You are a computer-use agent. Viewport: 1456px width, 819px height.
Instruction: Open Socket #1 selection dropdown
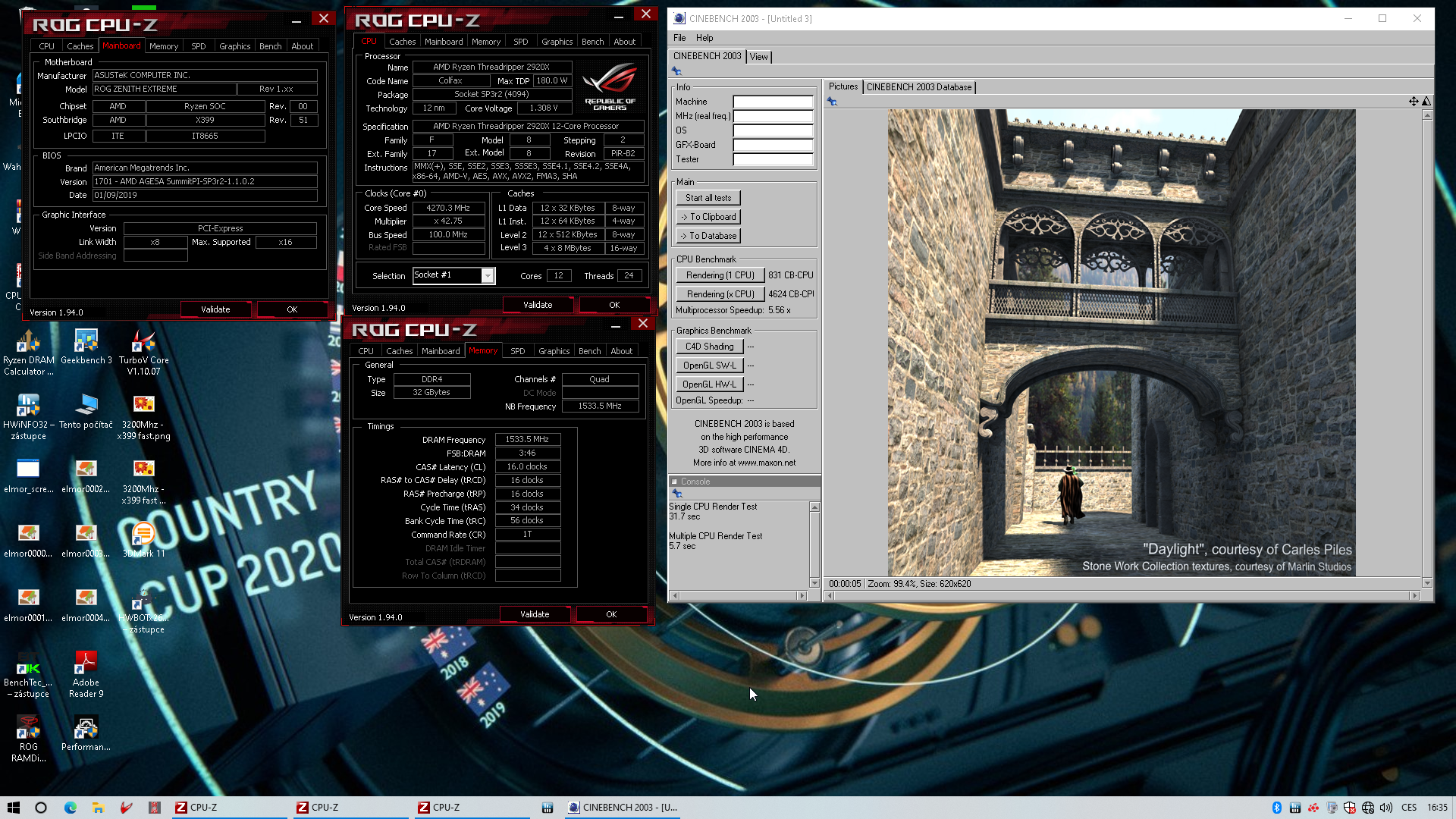tap(488, 276)
